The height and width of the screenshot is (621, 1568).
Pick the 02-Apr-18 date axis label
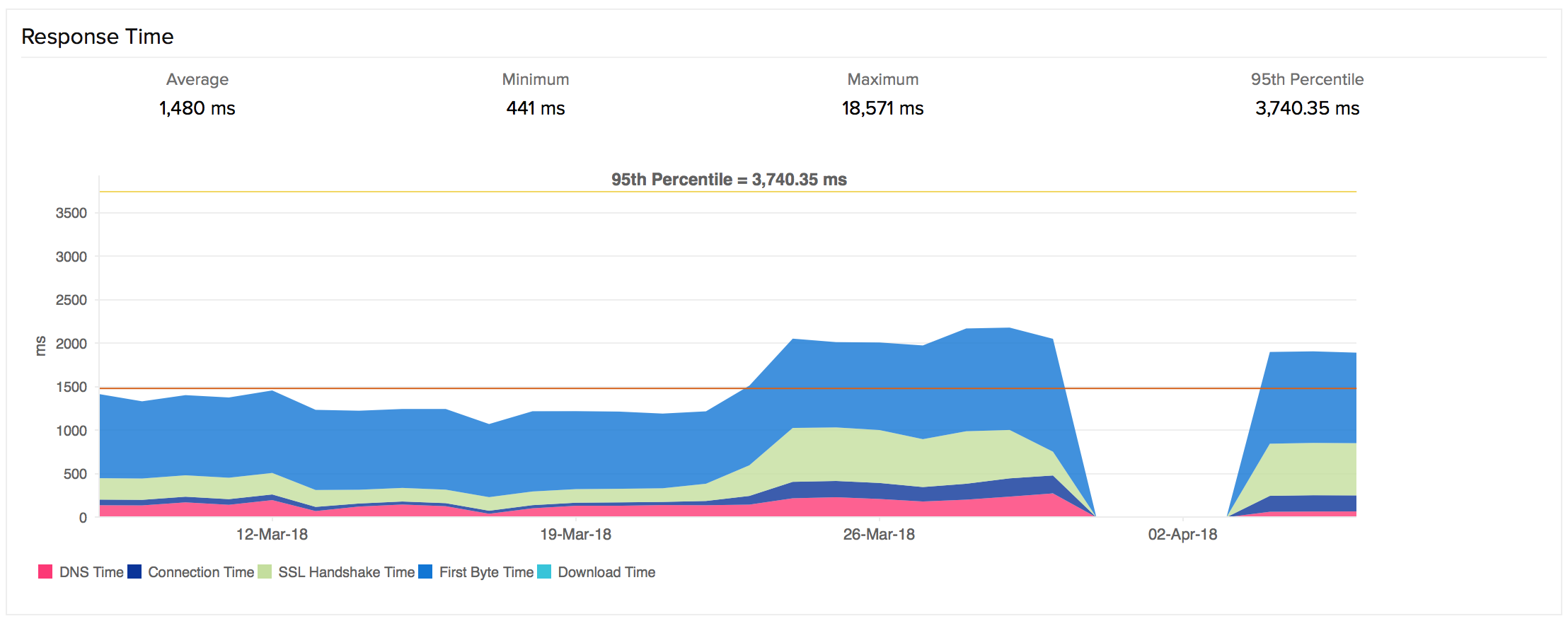tap(1182, 535)
